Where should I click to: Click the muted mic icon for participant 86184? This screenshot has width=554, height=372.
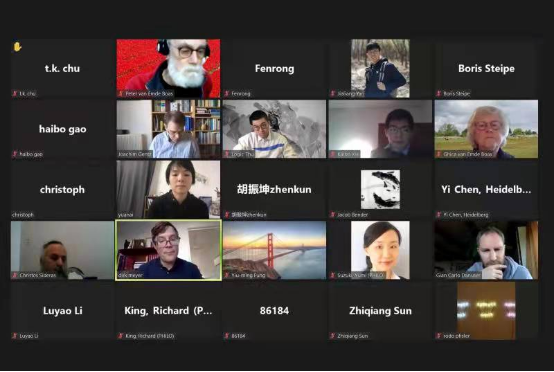[227, 336]
